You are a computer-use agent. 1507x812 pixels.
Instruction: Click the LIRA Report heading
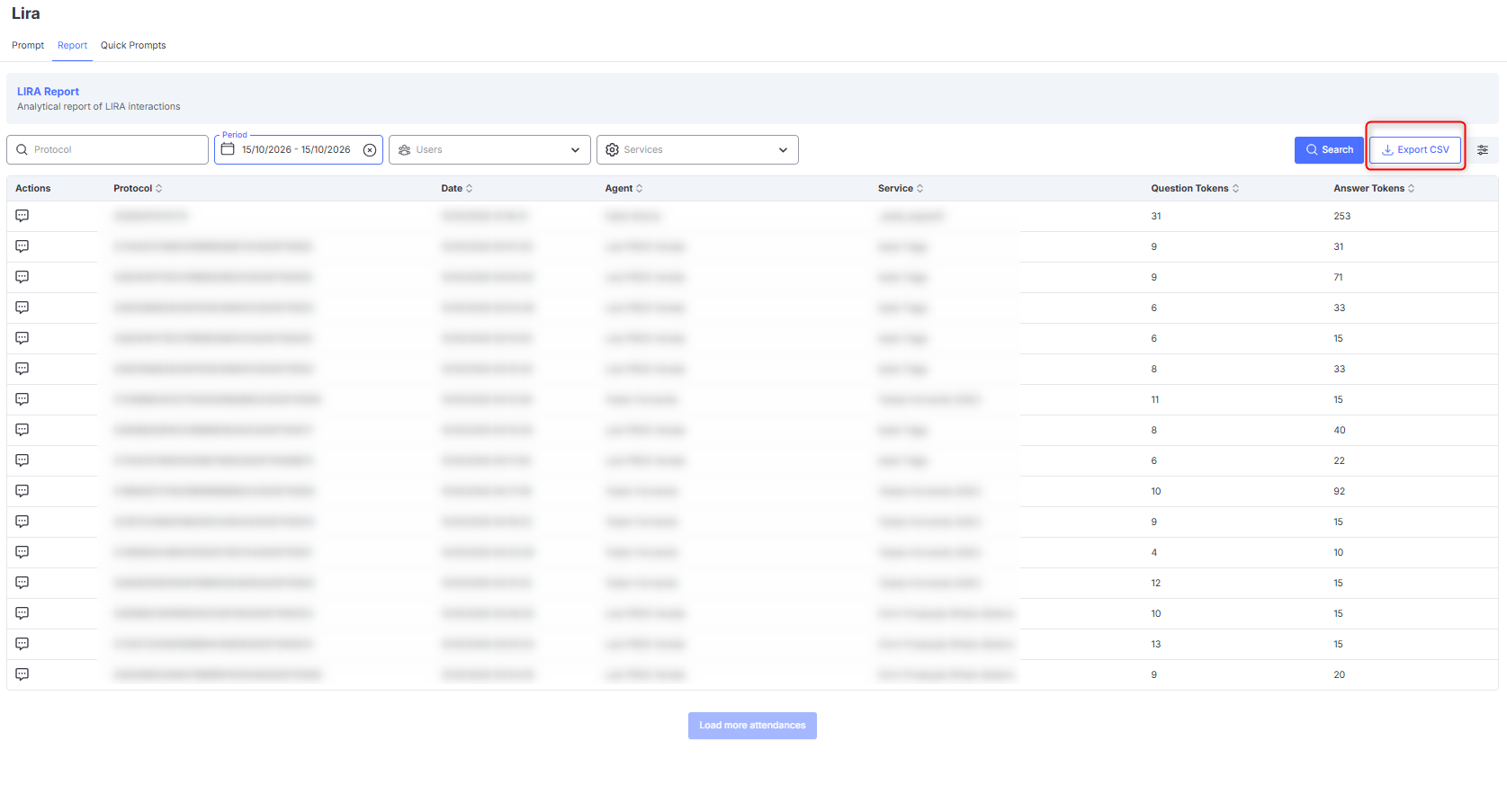click(48, 92)
